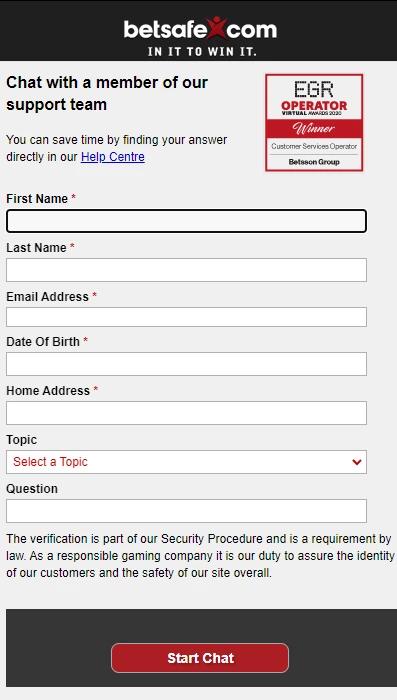Viewport: 397px width, 700px height.
Task: Click the Topic label above the dropdown
Action: click(21, 440)
